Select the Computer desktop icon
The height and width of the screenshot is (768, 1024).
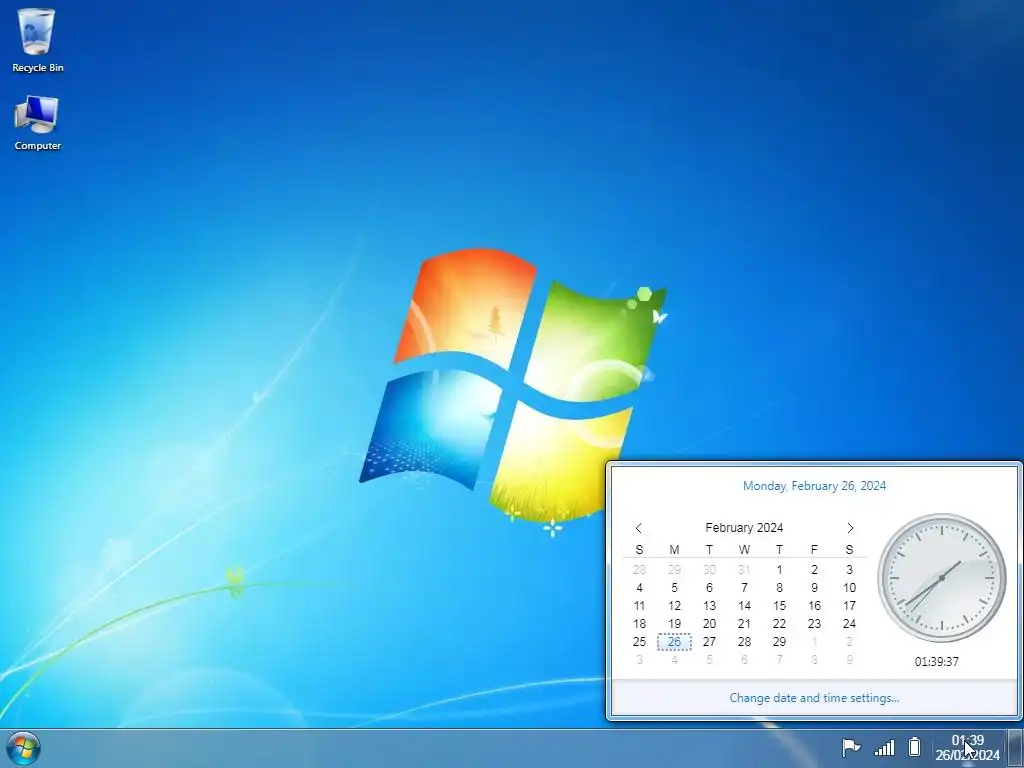click(x=37, y=123)
